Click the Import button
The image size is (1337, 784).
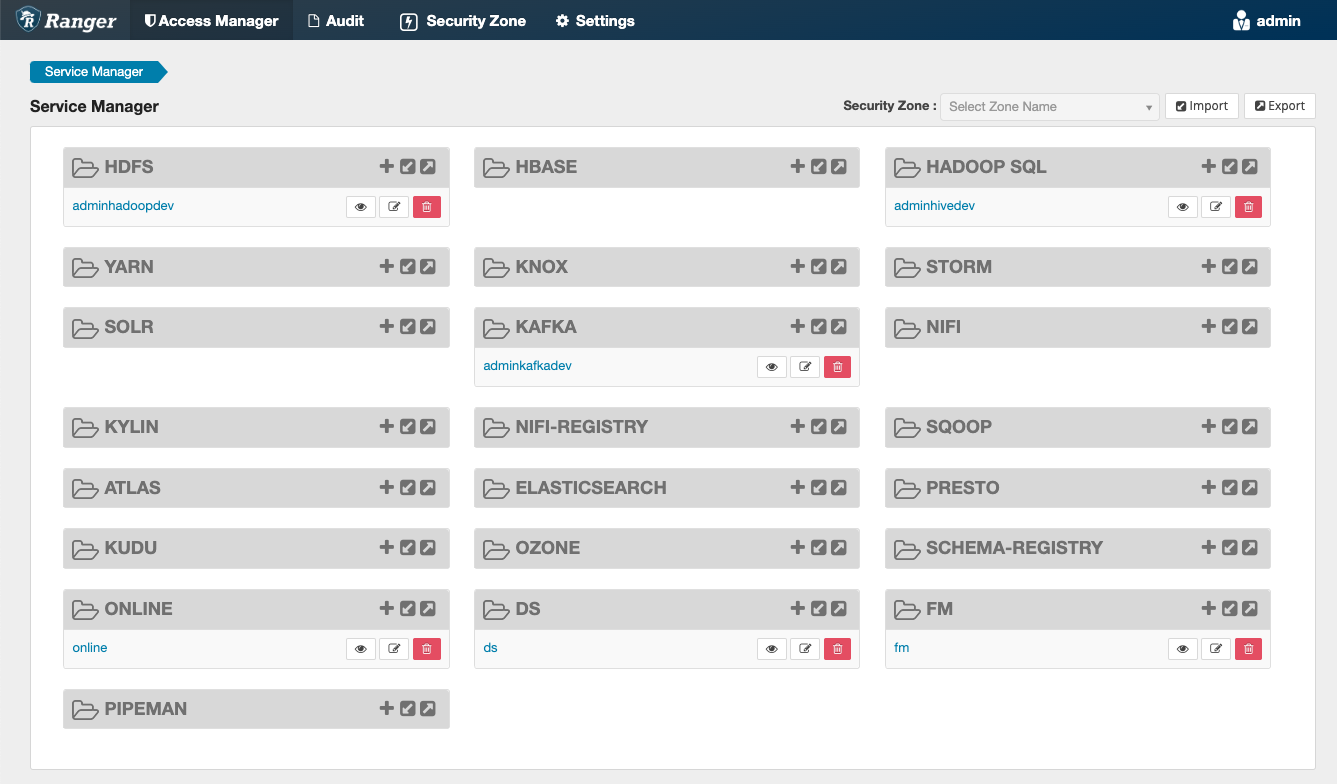click(x=1202, y=106)
